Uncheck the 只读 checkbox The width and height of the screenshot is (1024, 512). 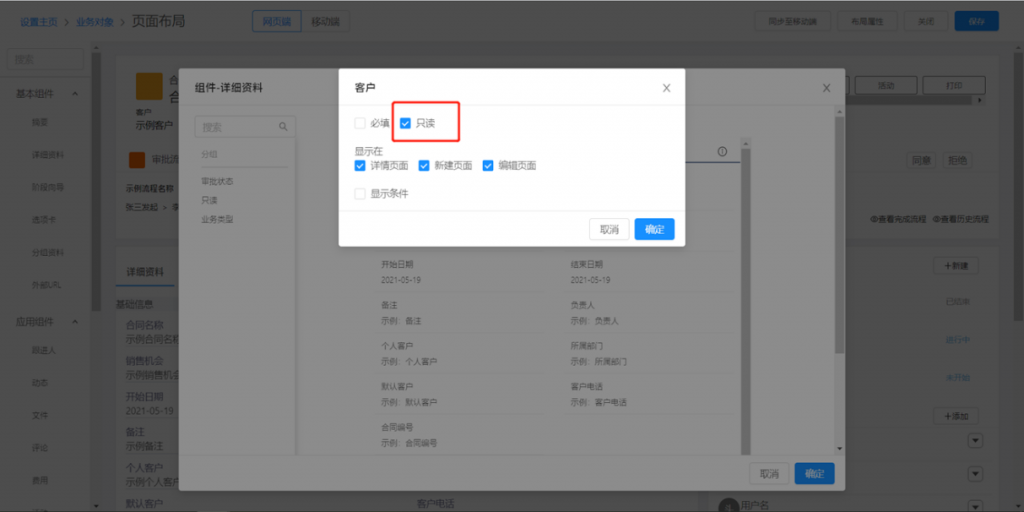(405, 123)
